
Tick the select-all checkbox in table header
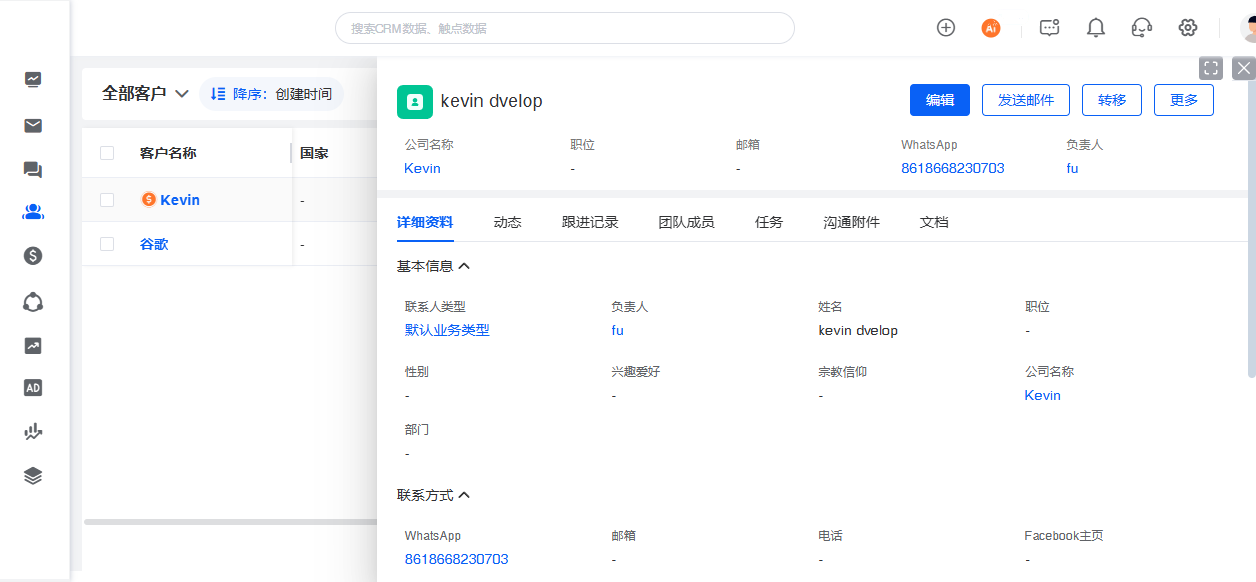click(107, 153)
